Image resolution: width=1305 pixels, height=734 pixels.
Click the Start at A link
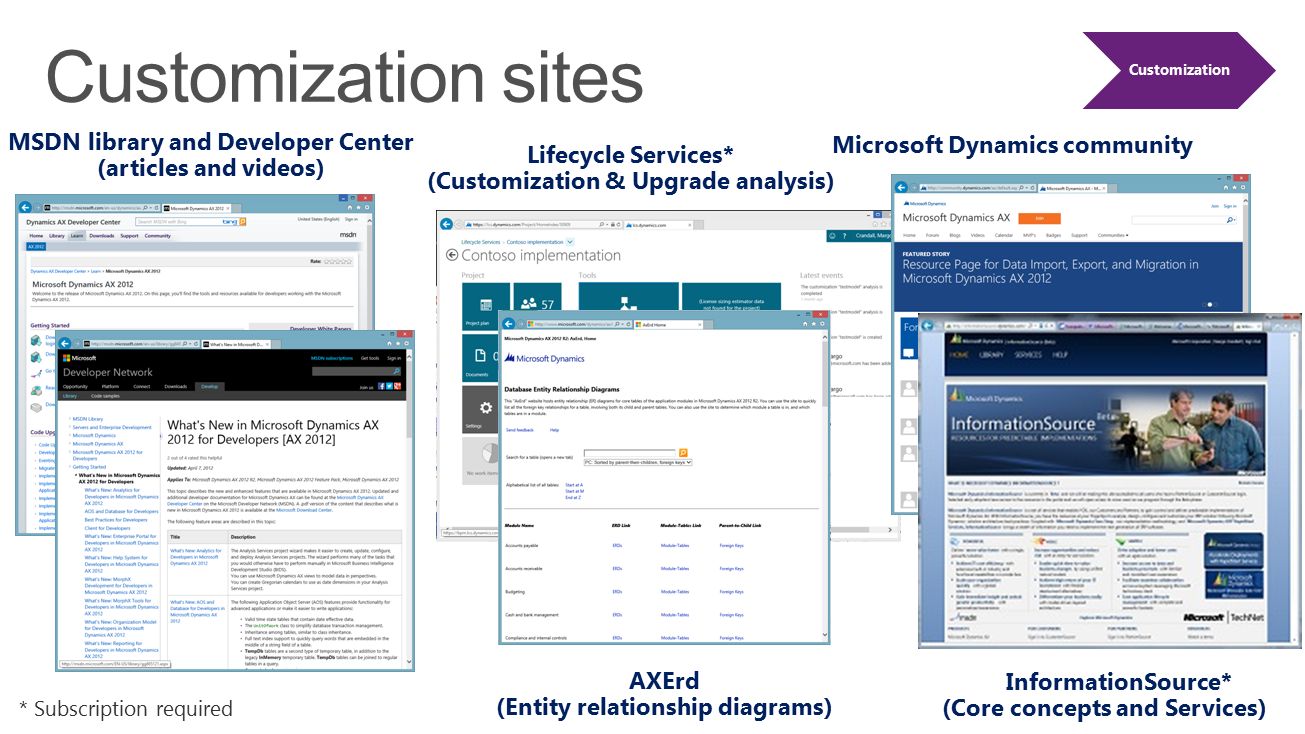(574, 485)
